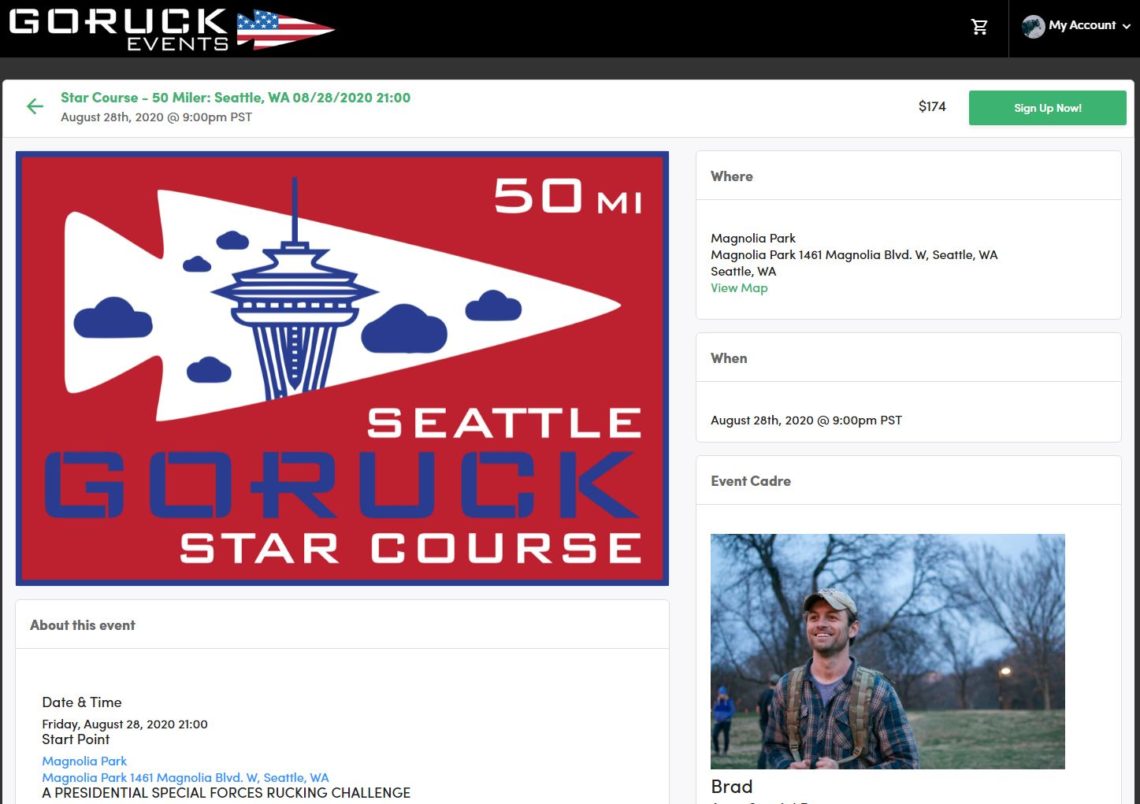Follow the blue Magnolia Park link
This screenshot has height=804, width=1140.
(x=84, y=761)
